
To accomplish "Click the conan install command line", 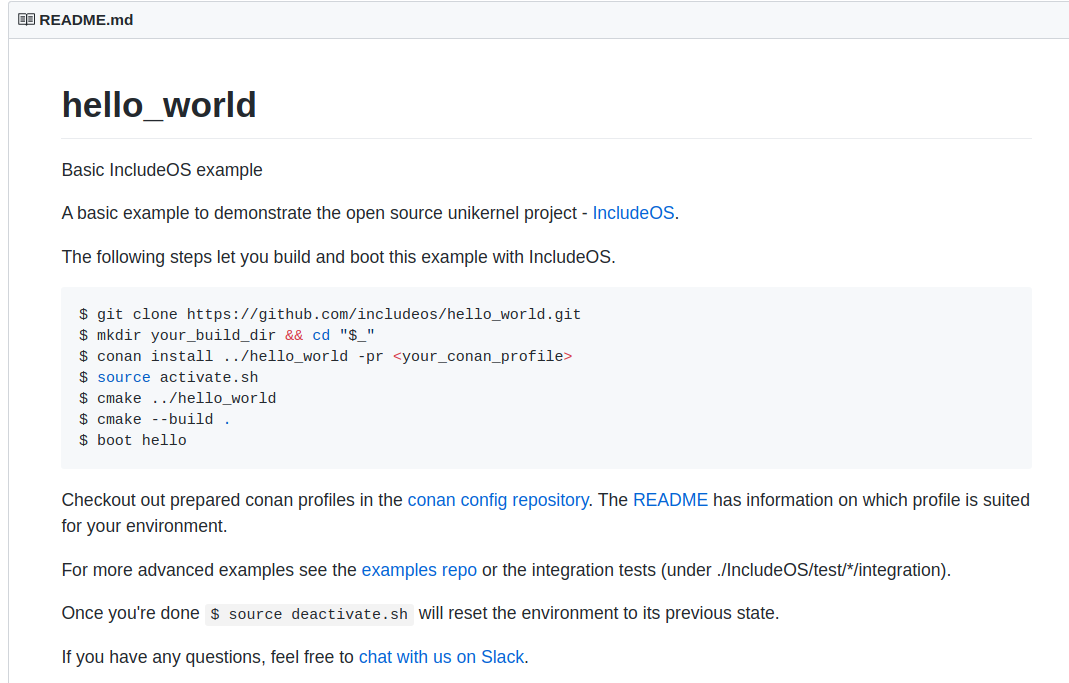I will [x=325, y=356].
